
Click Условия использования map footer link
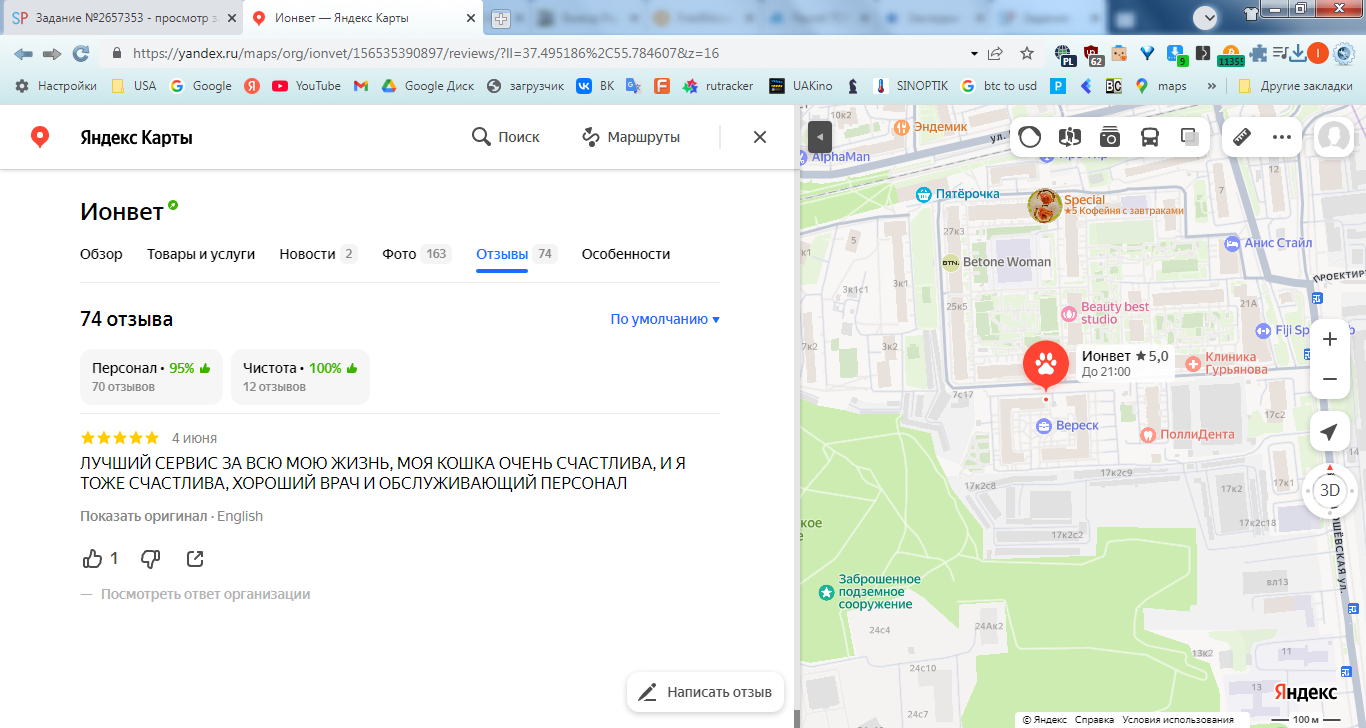pos(1178,719)
